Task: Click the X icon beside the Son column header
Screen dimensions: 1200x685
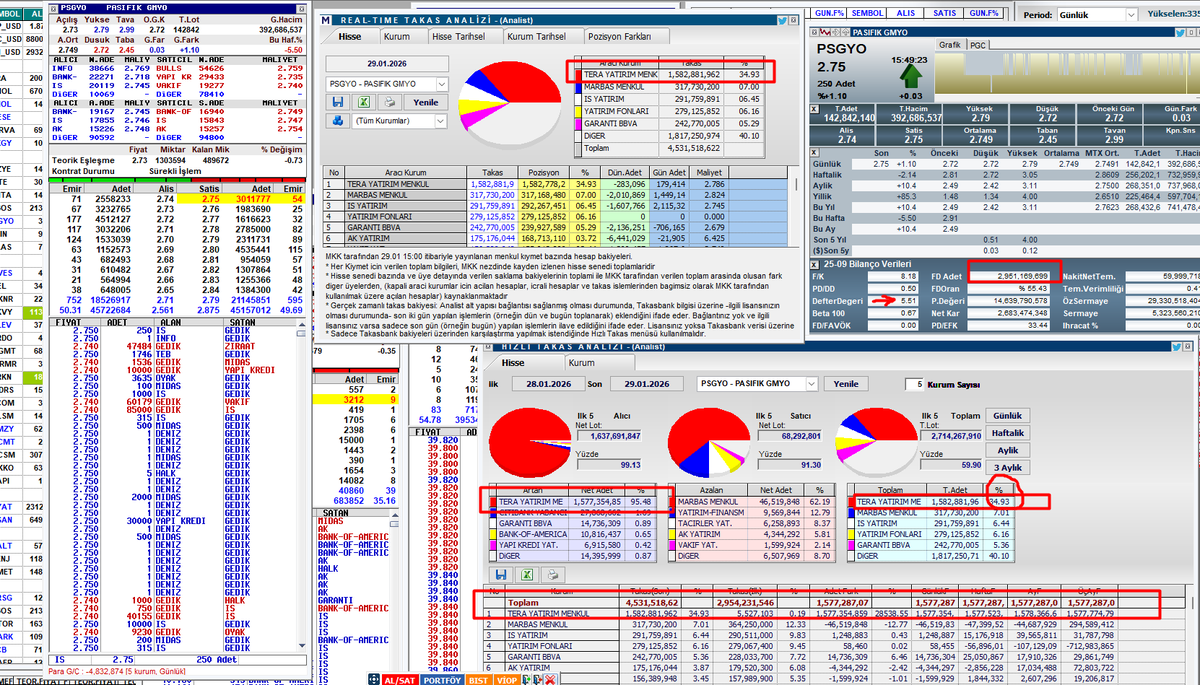Action: (816, 153)
